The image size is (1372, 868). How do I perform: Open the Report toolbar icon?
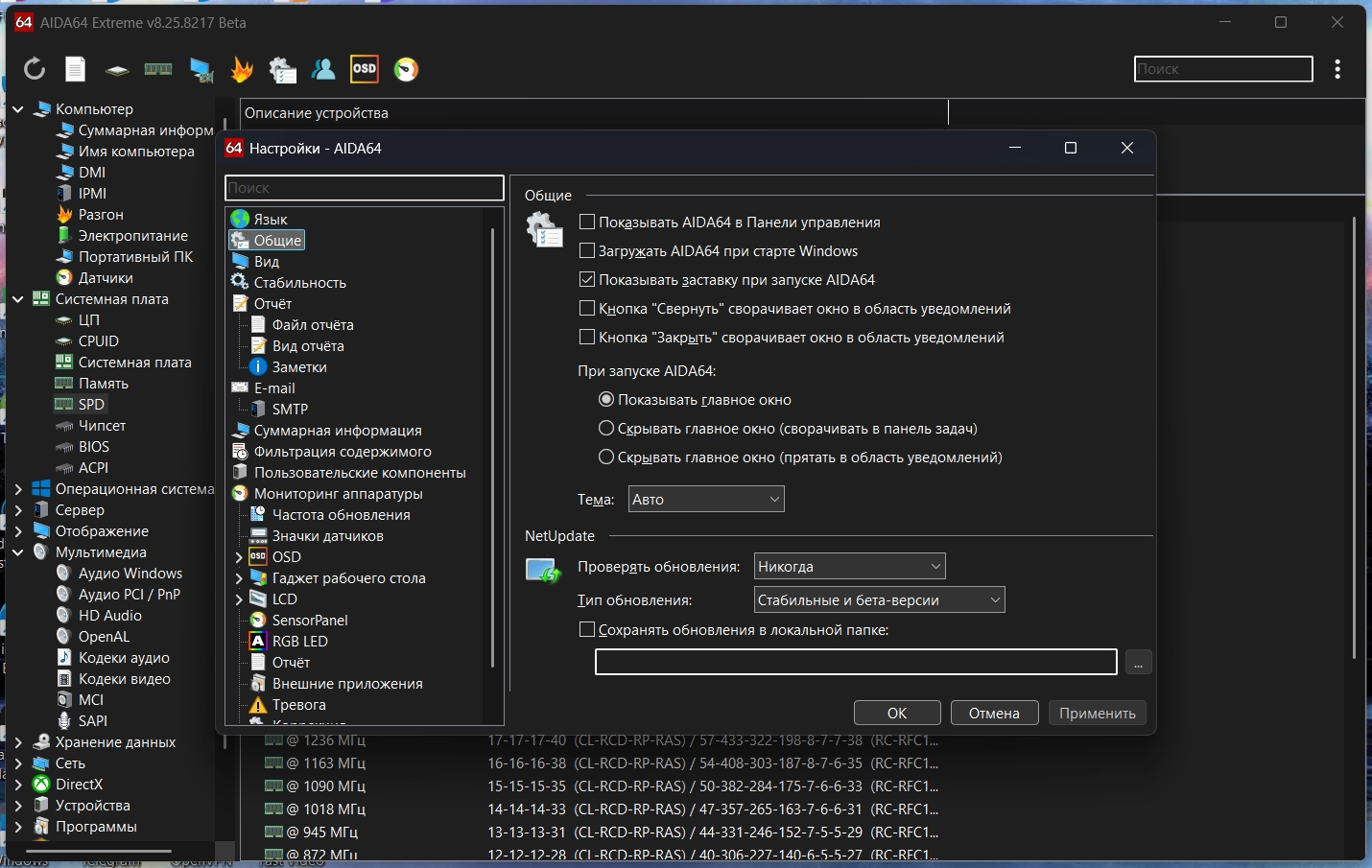point(75,69)
